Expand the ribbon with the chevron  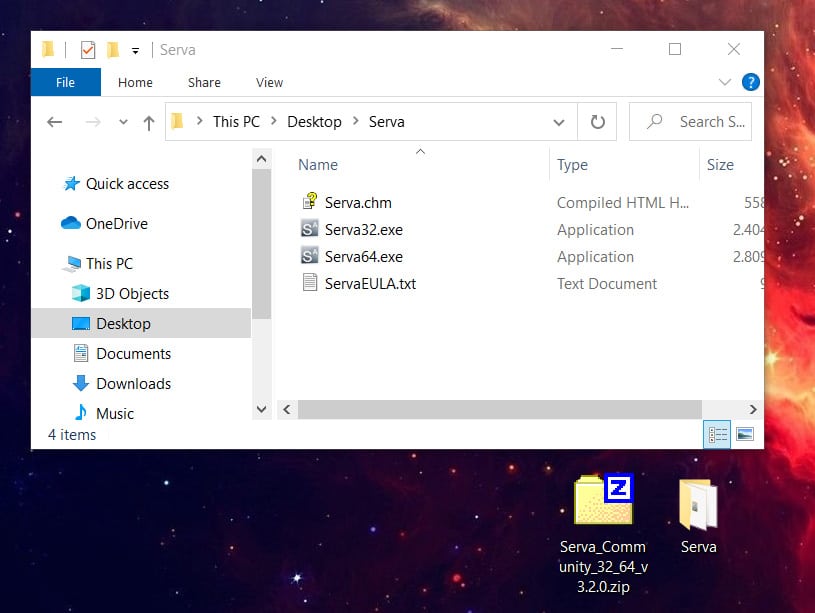[x=725, y=82]
